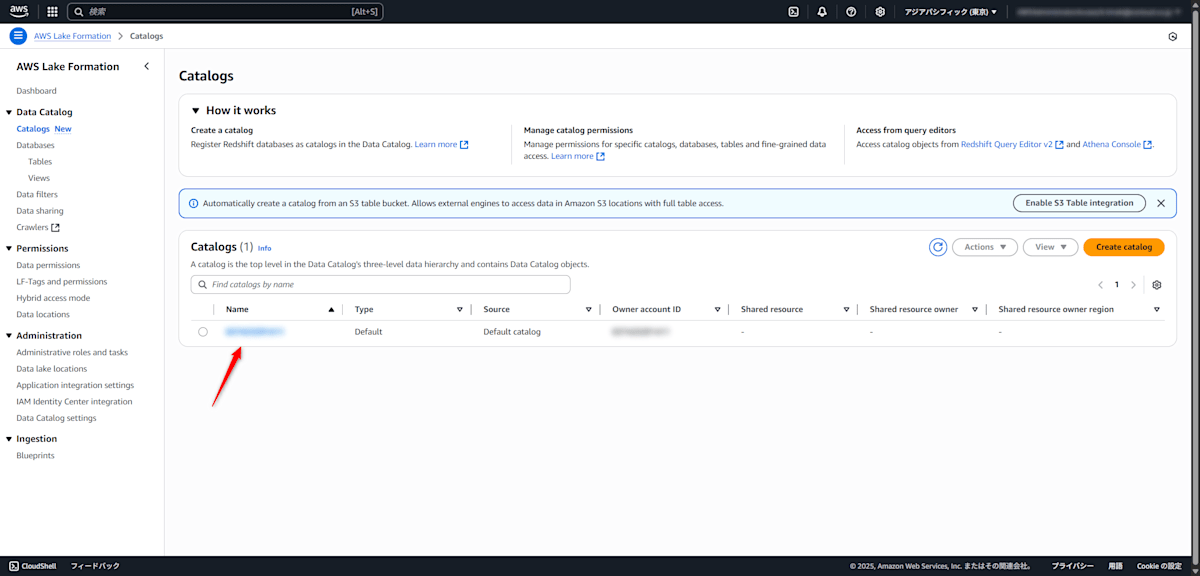Image resolution: width=1200 pixels, height=576 pixels.
Task: Refresh the catalogs list
Action: [938, 247]
